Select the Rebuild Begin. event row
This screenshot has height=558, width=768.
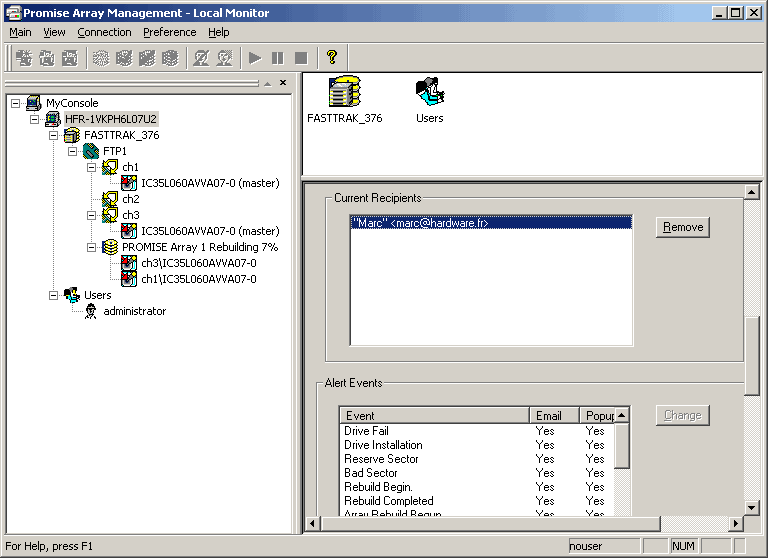[477, 487]
